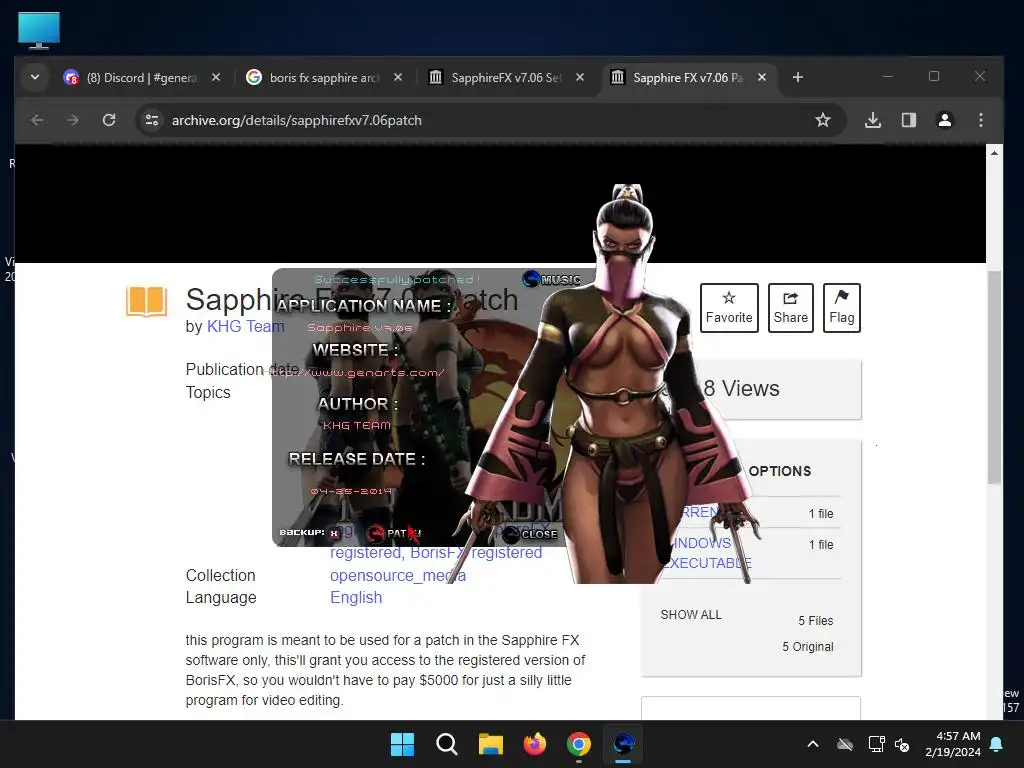Open File Explorer from the taskbar

pyautogui.click(x=490, y=744)
